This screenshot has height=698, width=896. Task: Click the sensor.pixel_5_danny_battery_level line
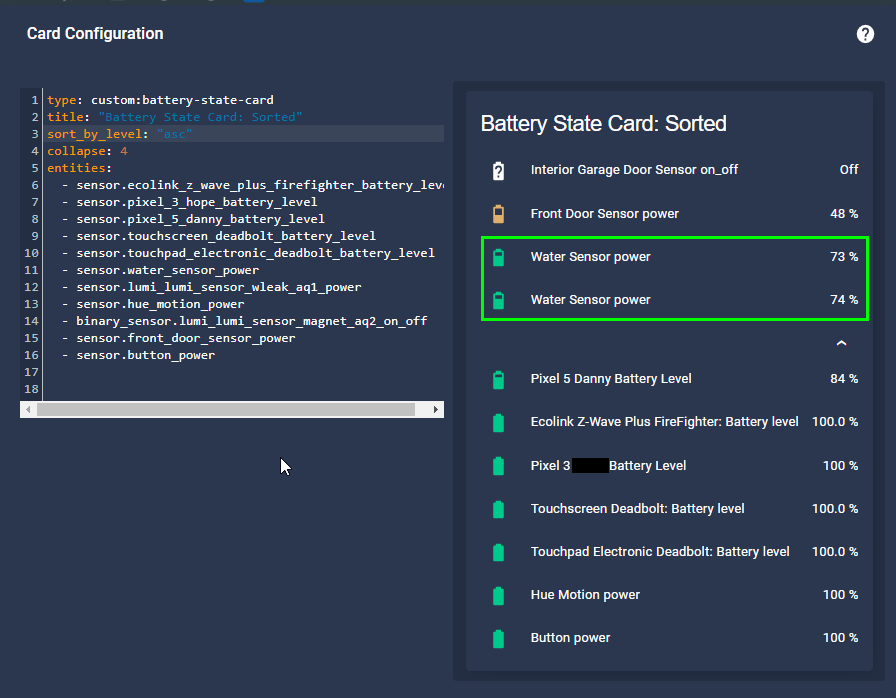click(200, 219)
